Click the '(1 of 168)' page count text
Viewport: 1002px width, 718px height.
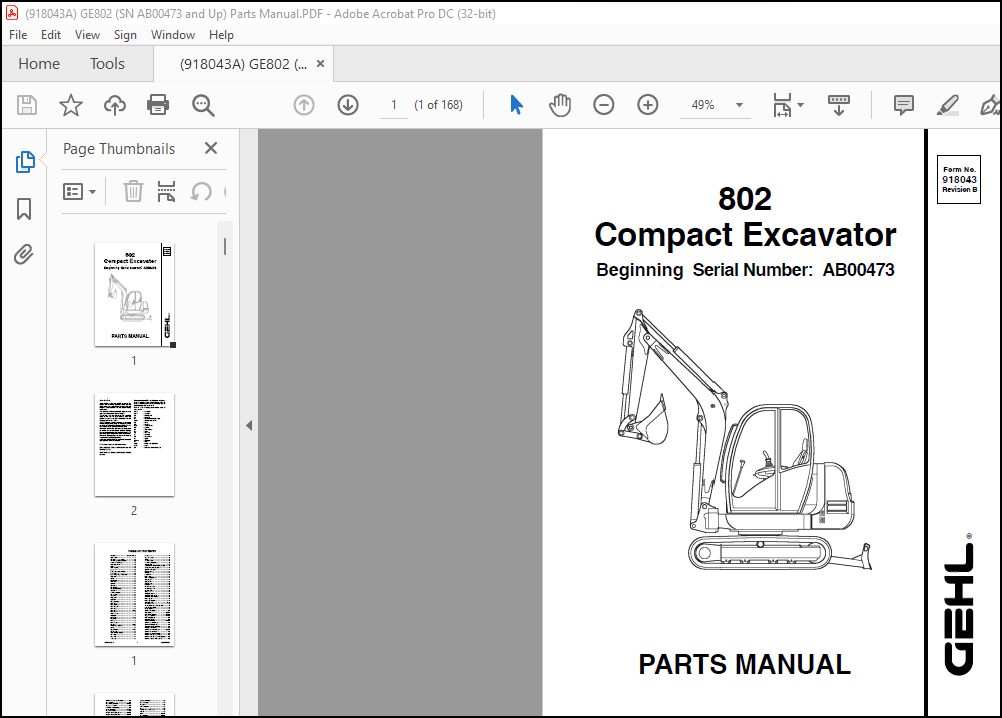coord(438,105)
